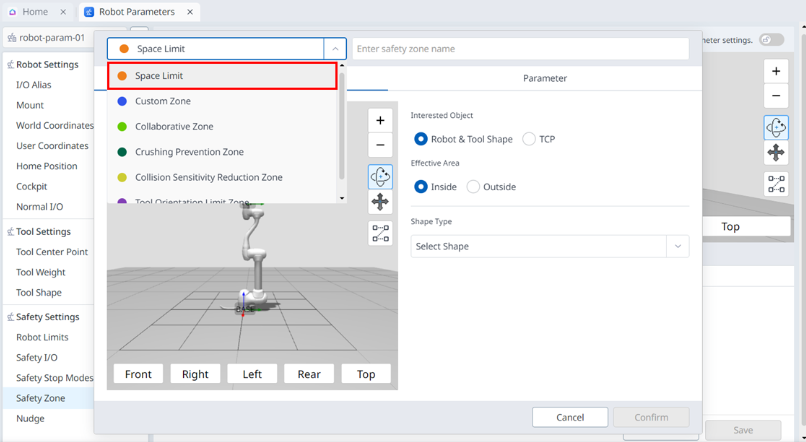The height and width of the screenshot is (442, 806).
Task: Click the fit-to-view icon in dialog viewer
Action: pos(380,233)
